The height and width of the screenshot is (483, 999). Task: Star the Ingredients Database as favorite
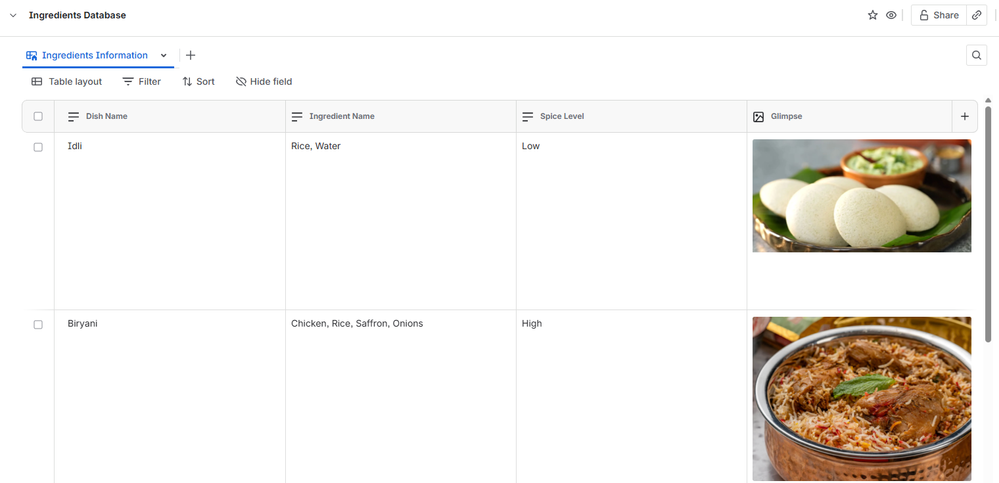(x=873, y=15)
